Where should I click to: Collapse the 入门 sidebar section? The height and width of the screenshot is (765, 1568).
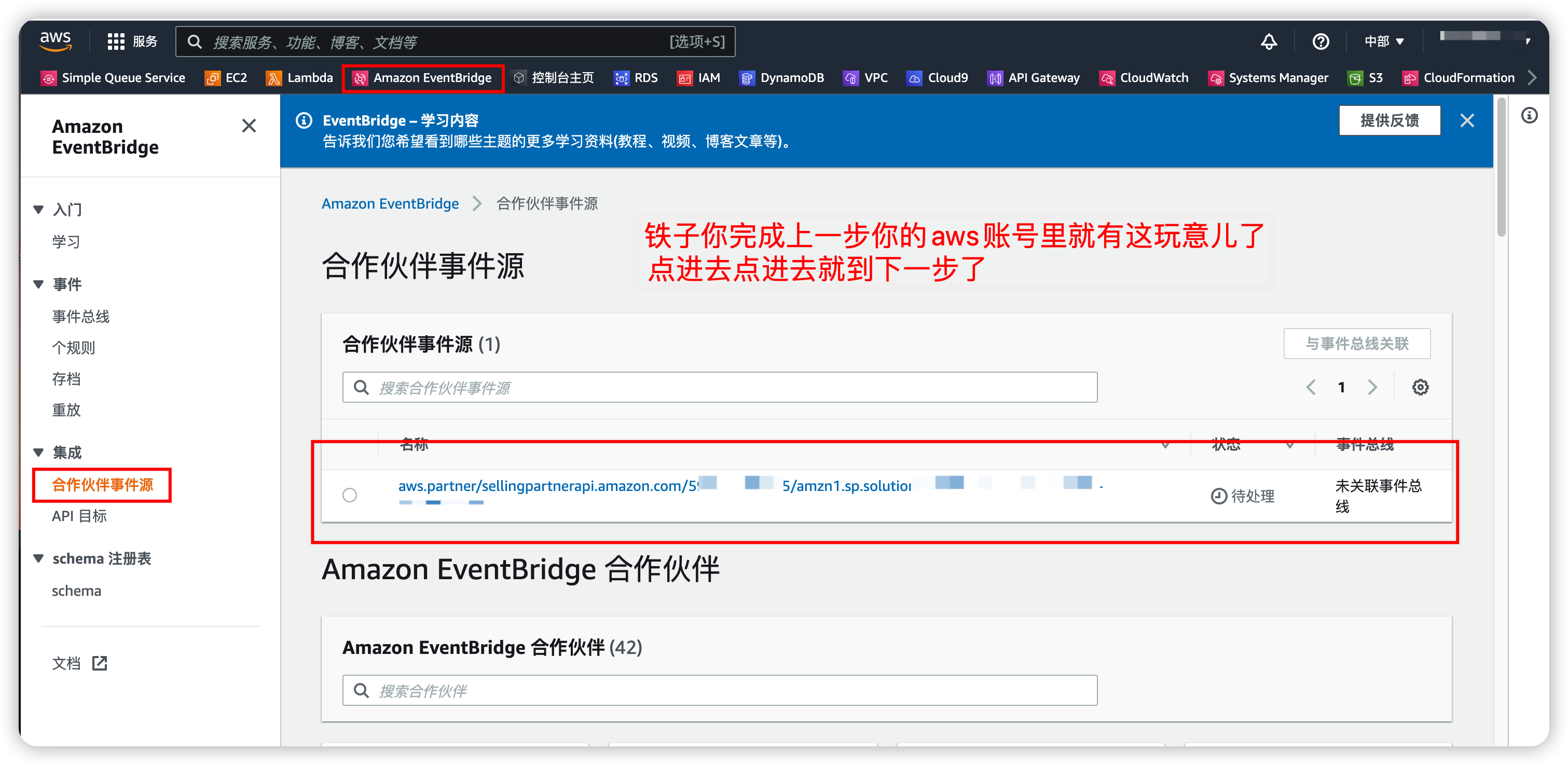click(38, 210)
